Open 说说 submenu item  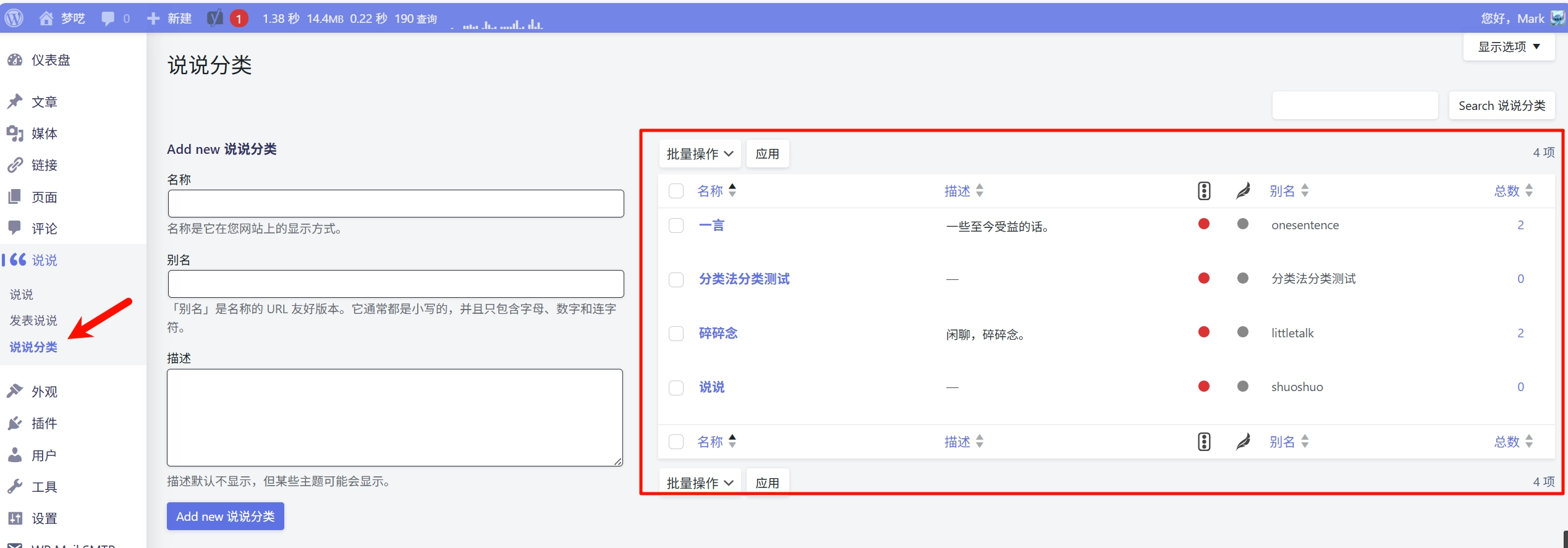coord(22,295)
